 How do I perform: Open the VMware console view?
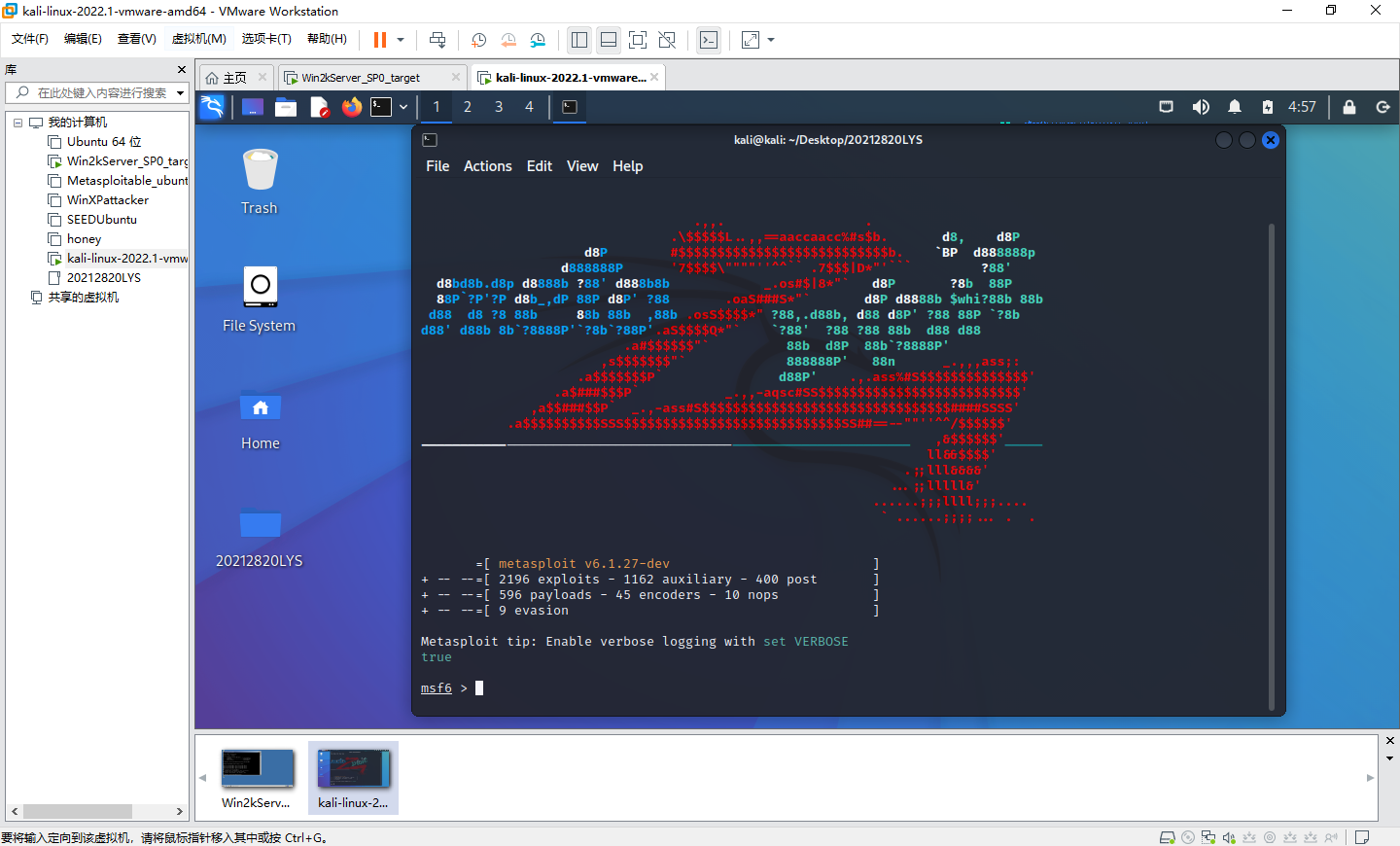[x=709, y=40]
